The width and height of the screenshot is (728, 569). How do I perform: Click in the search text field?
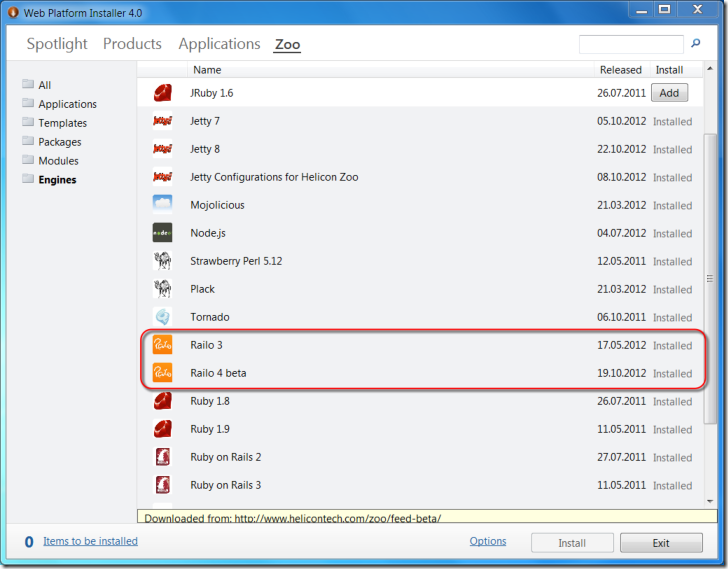pyautogui.click(x=630, y=44)
